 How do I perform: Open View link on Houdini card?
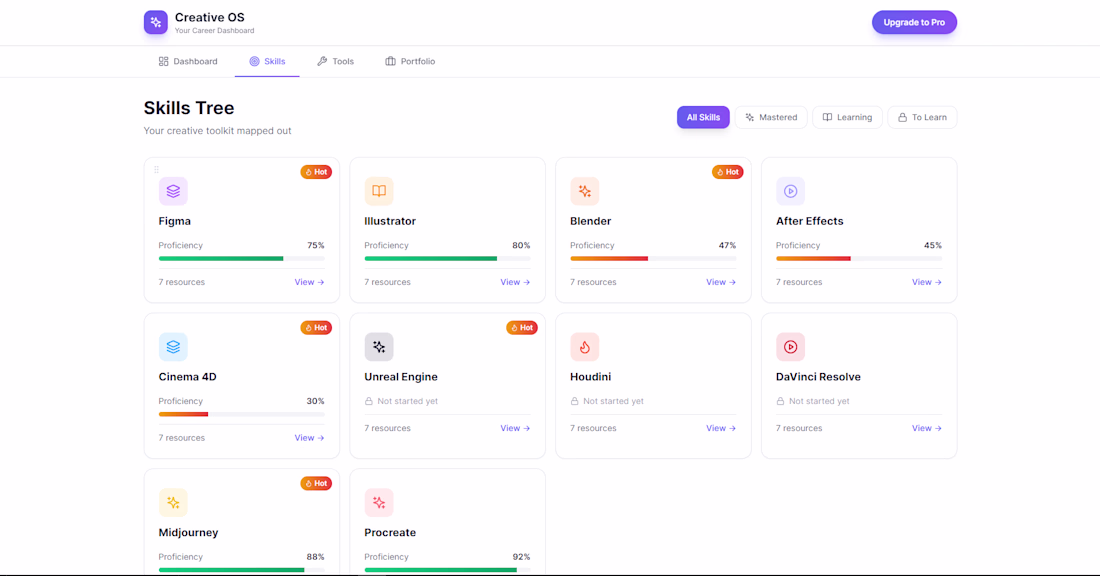(721, 428)
